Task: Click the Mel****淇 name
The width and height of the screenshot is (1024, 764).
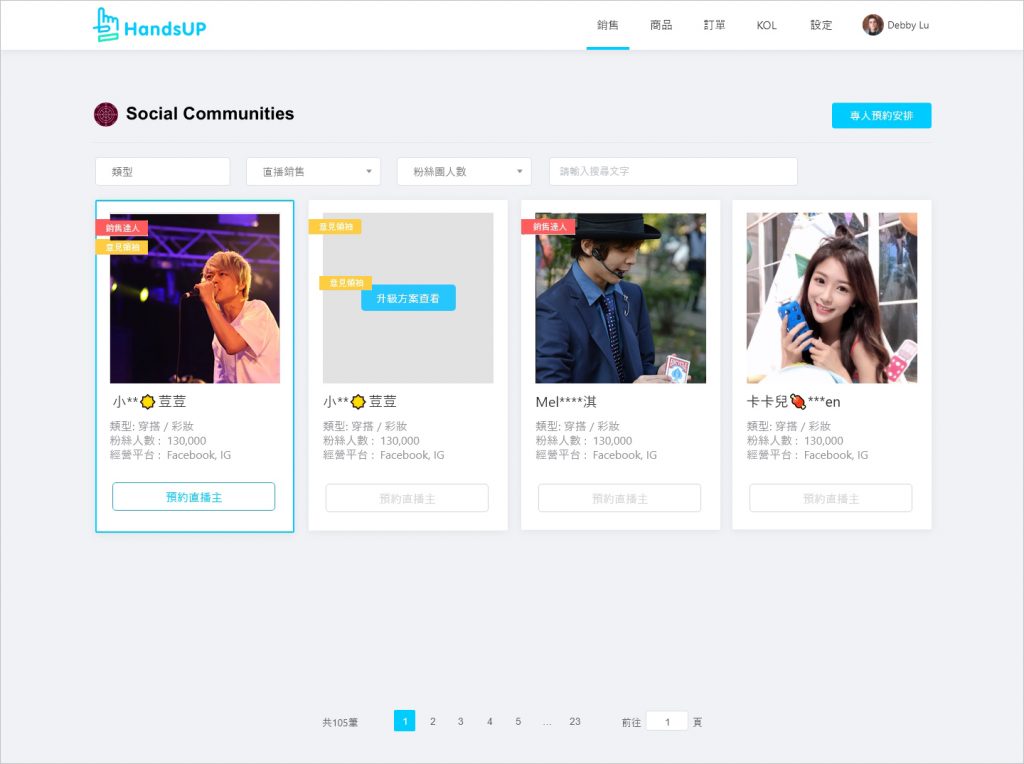Action: pos(566,402)
